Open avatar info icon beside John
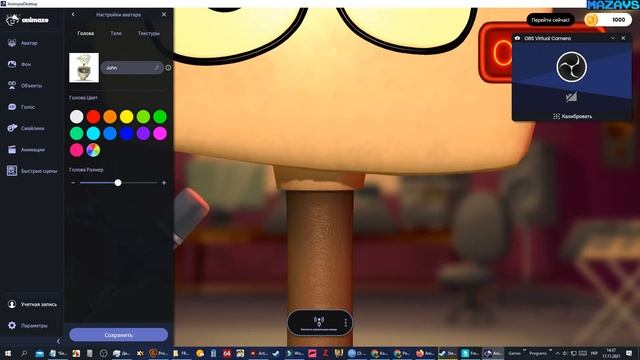The image size is (640, 360). click(169, 68)
